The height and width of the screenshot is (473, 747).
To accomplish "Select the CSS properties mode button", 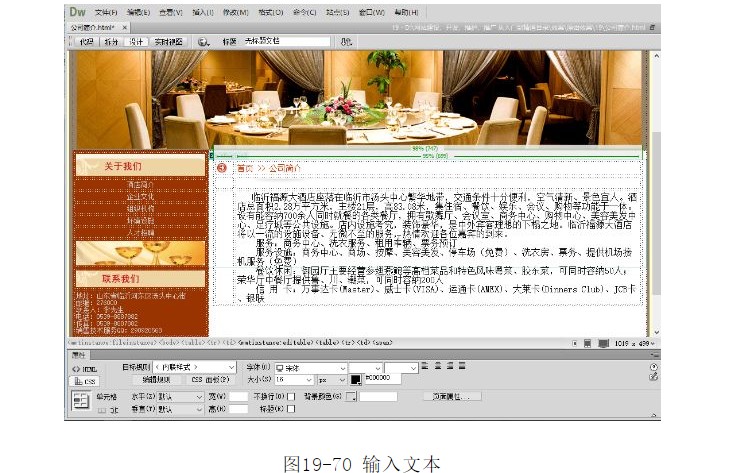I will [85, 380].
